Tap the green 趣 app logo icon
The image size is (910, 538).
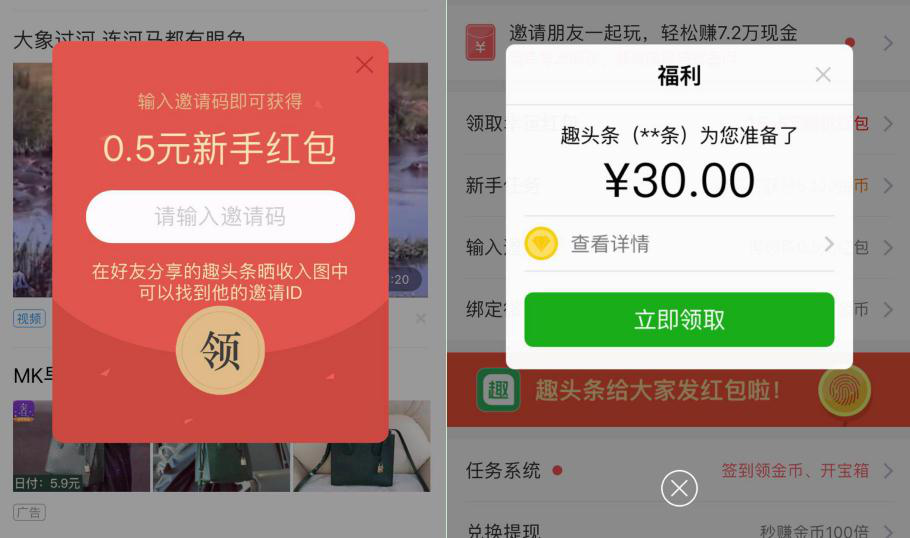pos(498,390)
